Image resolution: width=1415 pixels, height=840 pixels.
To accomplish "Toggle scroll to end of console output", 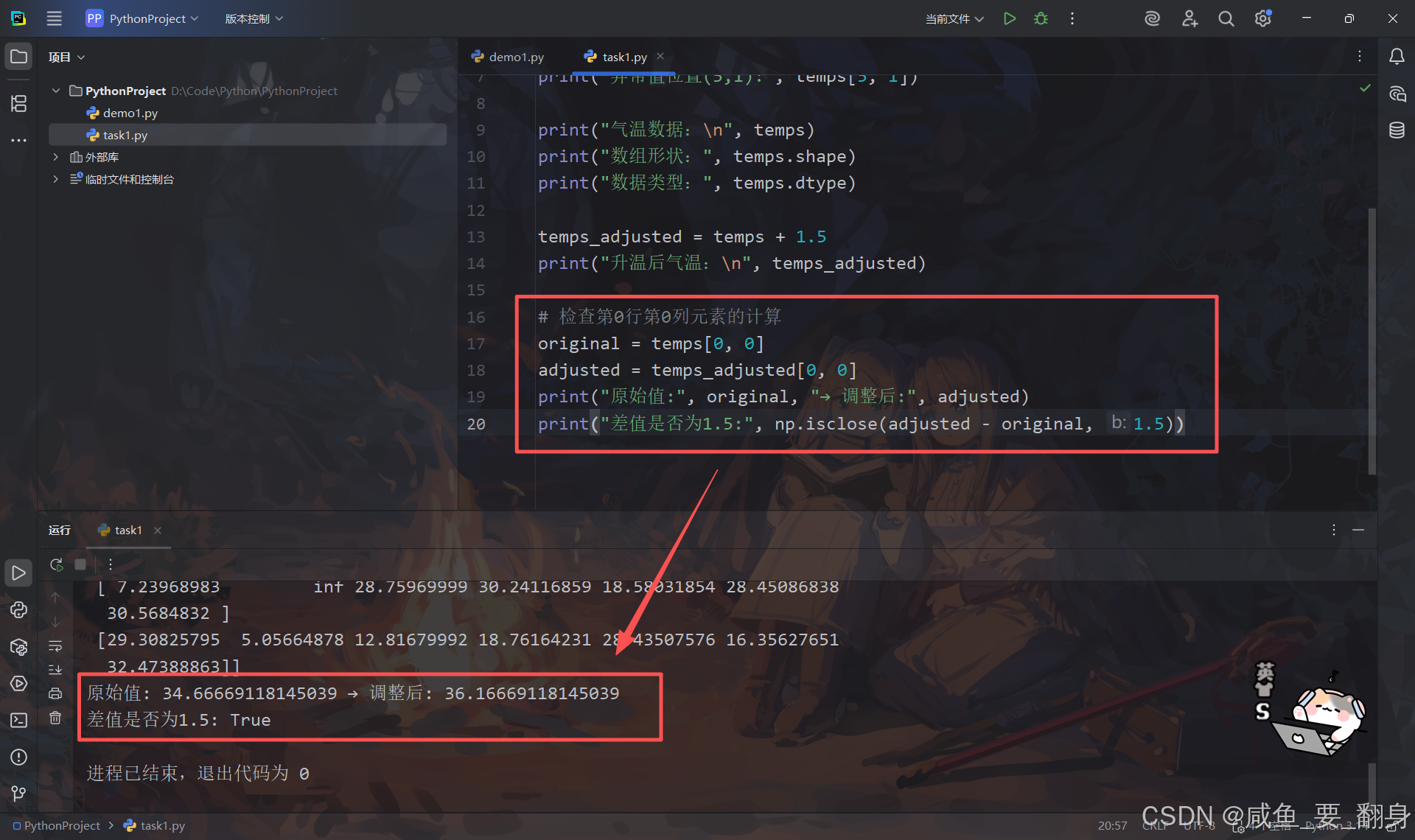I will tap(55, 670).
